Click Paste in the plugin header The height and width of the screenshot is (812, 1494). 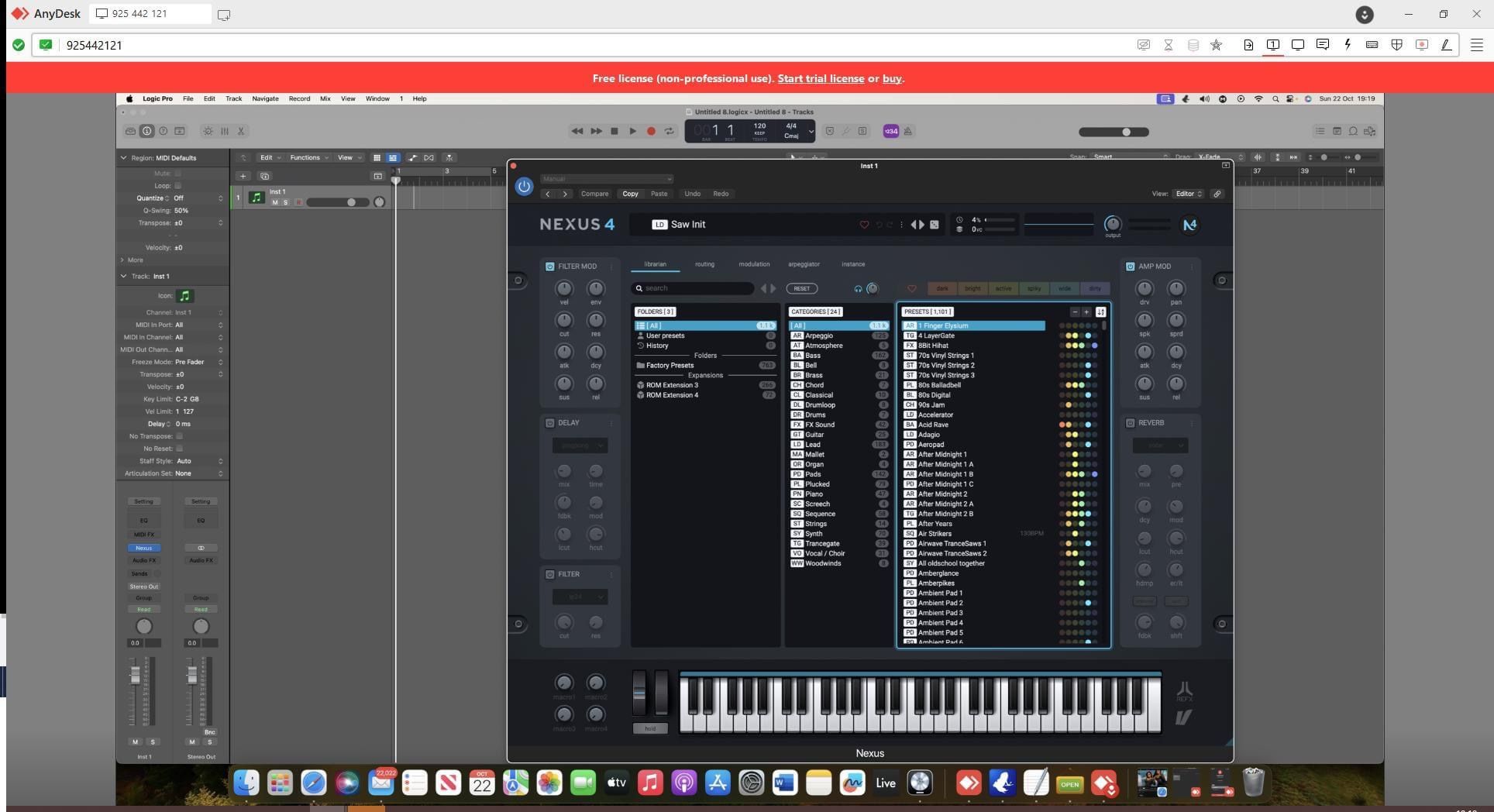[659, 194]
